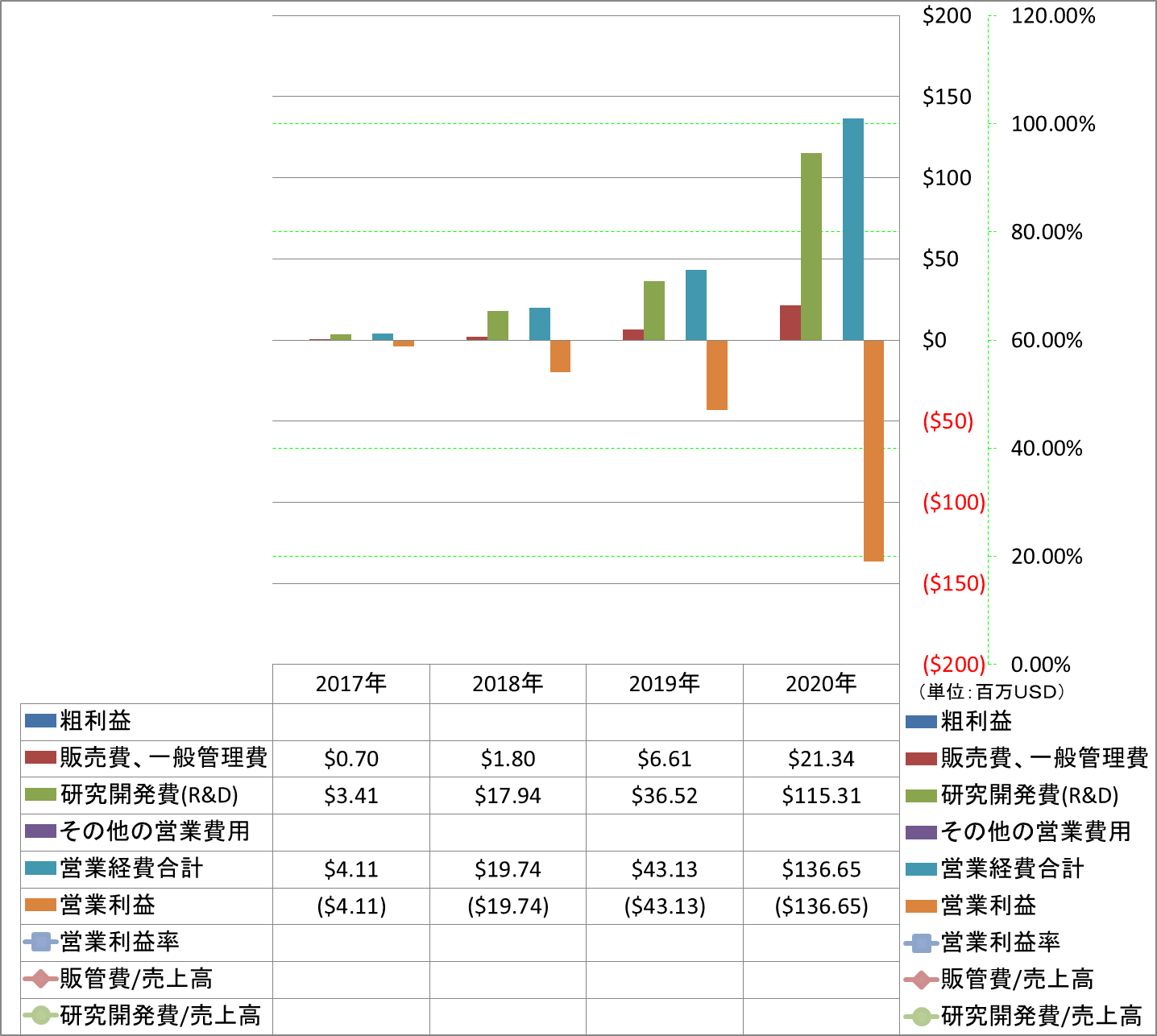The image size is (1157, 1036).
Task: Click the ($50) red axis label
Action: (x=948, y=421)
